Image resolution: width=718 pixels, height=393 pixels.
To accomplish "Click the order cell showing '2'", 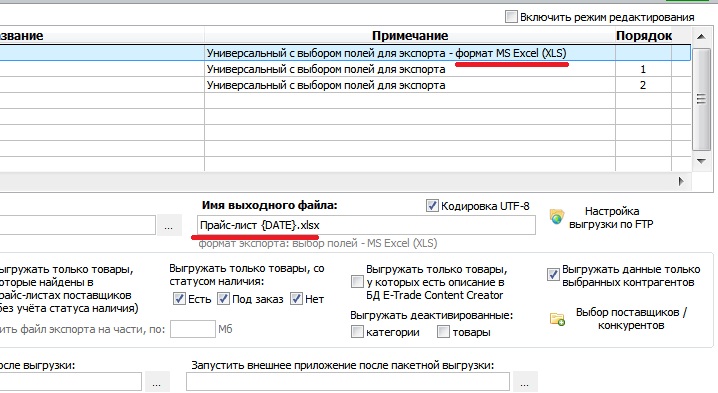I will [643, 85].
